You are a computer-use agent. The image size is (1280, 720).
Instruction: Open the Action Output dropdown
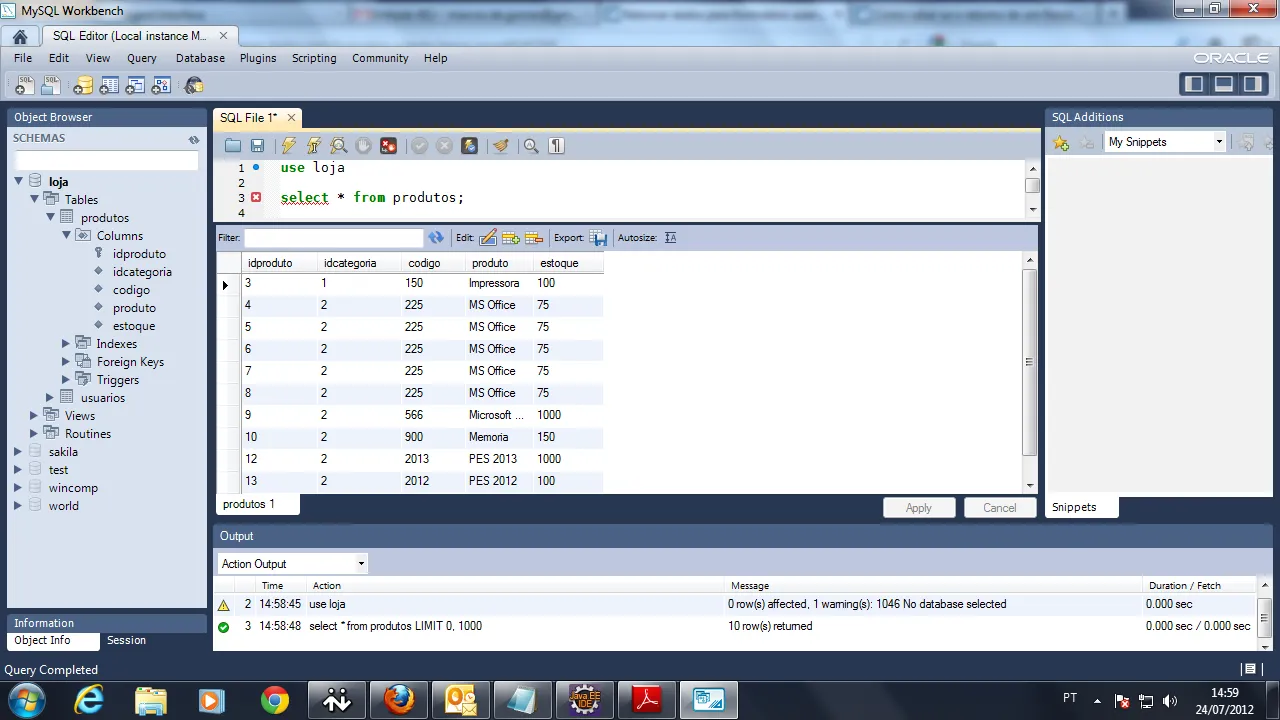(292, 564)
